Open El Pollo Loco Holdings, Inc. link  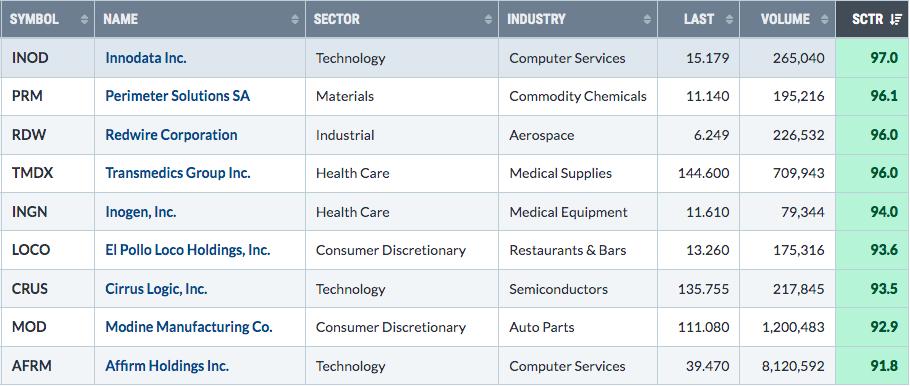187,250
